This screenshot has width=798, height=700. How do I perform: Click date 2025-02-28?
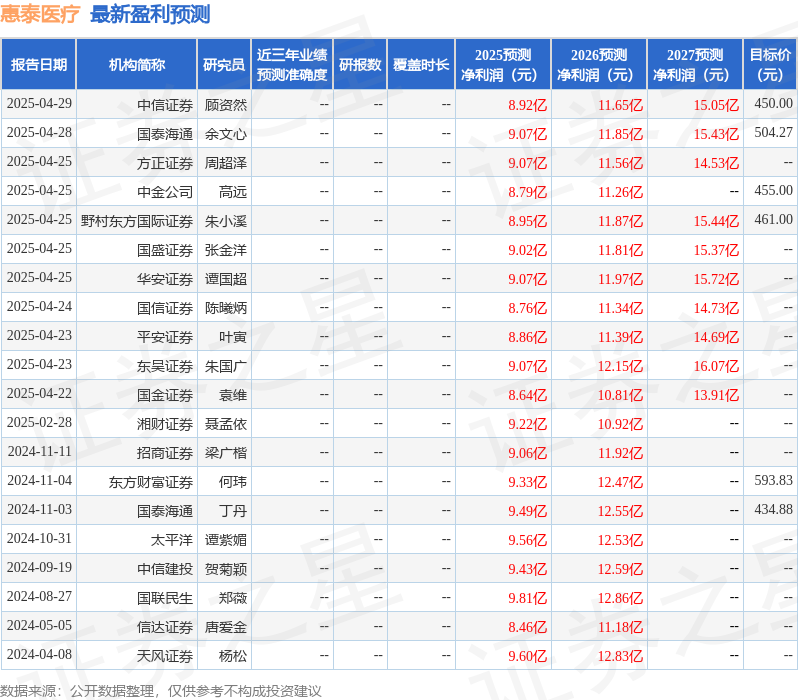39,423
